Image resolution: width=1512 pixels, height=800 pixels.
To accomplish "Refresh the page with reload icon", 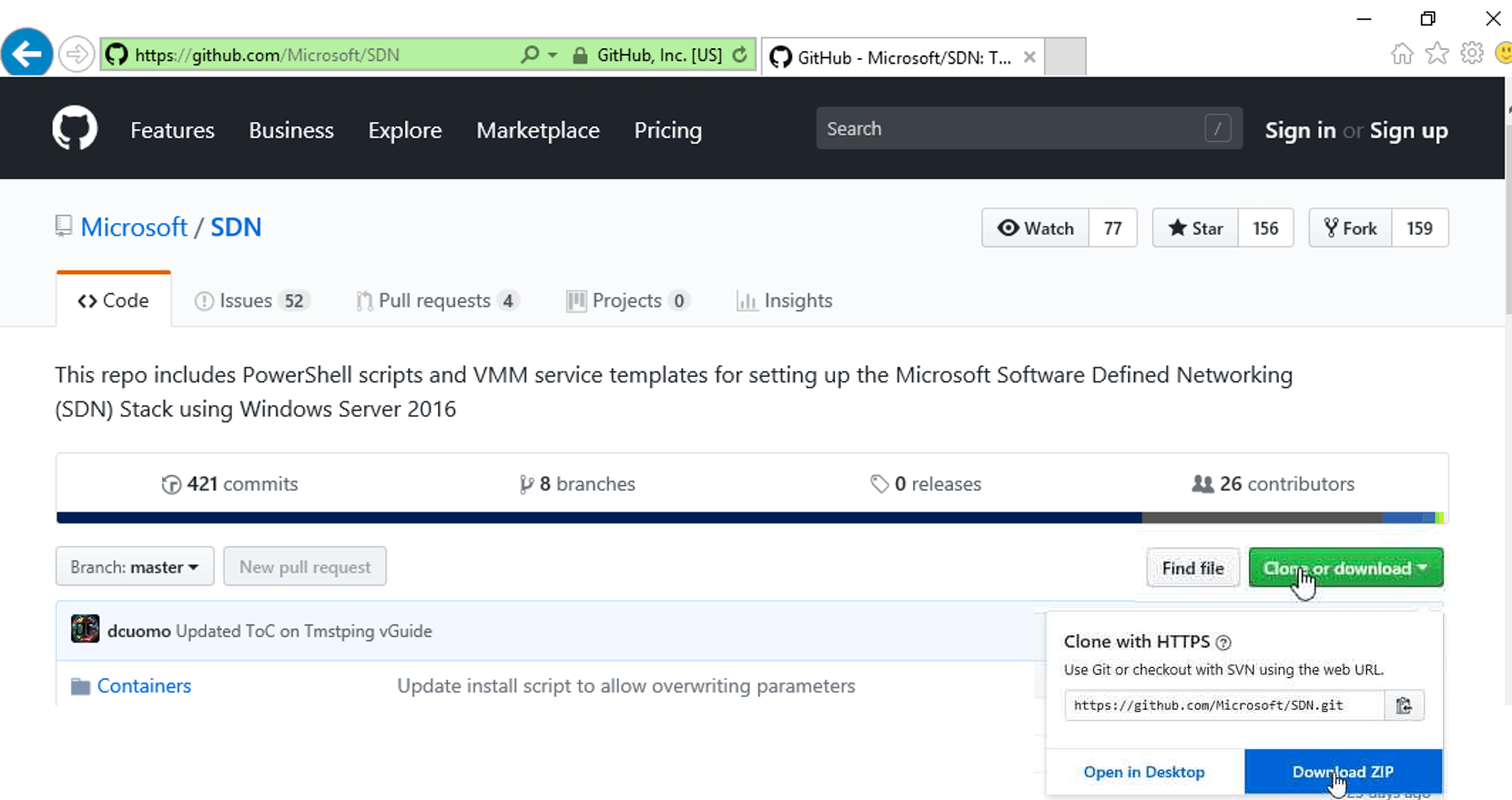I will (x=740, y=55).
